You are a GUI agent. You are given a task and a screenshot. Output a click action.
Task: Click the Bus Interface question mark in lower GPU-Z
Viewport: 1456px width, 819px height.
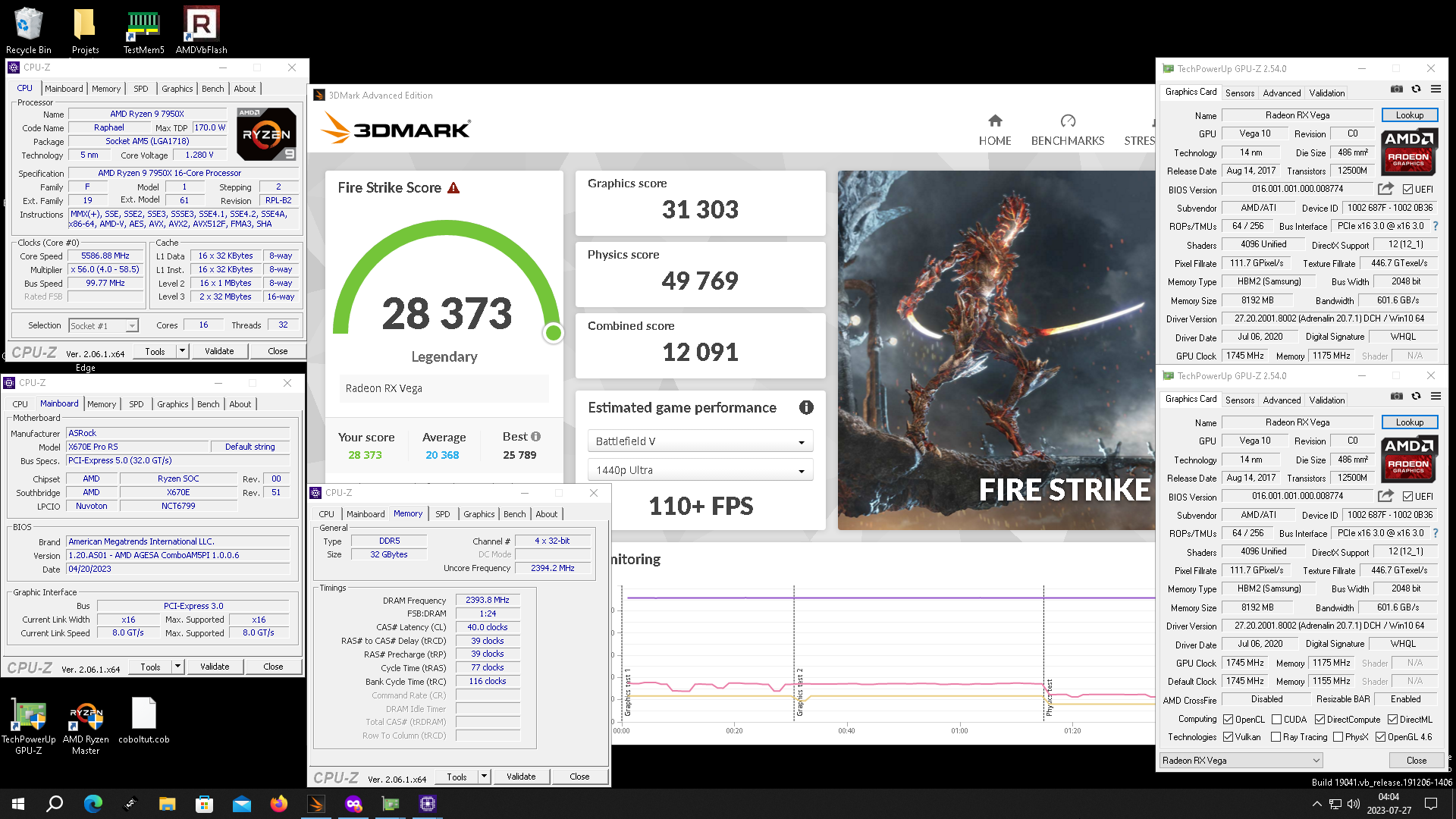[1436, 533]
